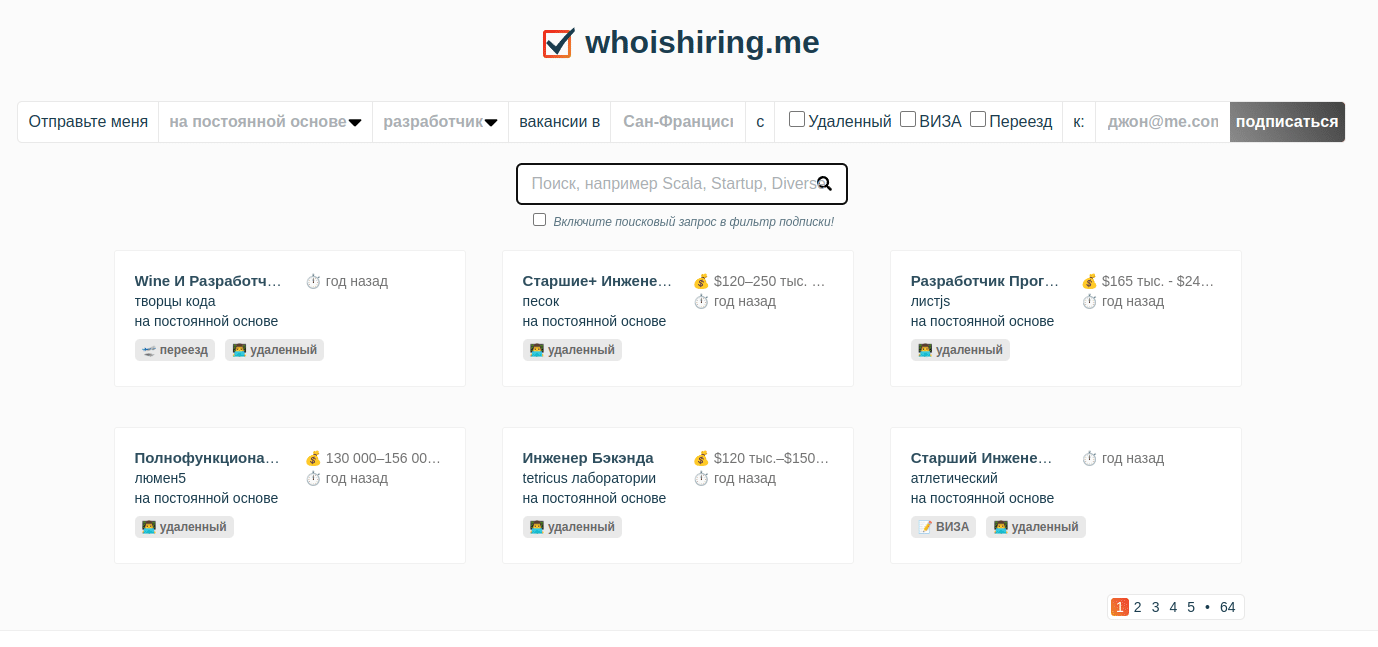1378x647 pixels.
Task: Click the удаленный tag on the tetricus лаборатории card
Action: pyautogui.click(x=572, y=527)
